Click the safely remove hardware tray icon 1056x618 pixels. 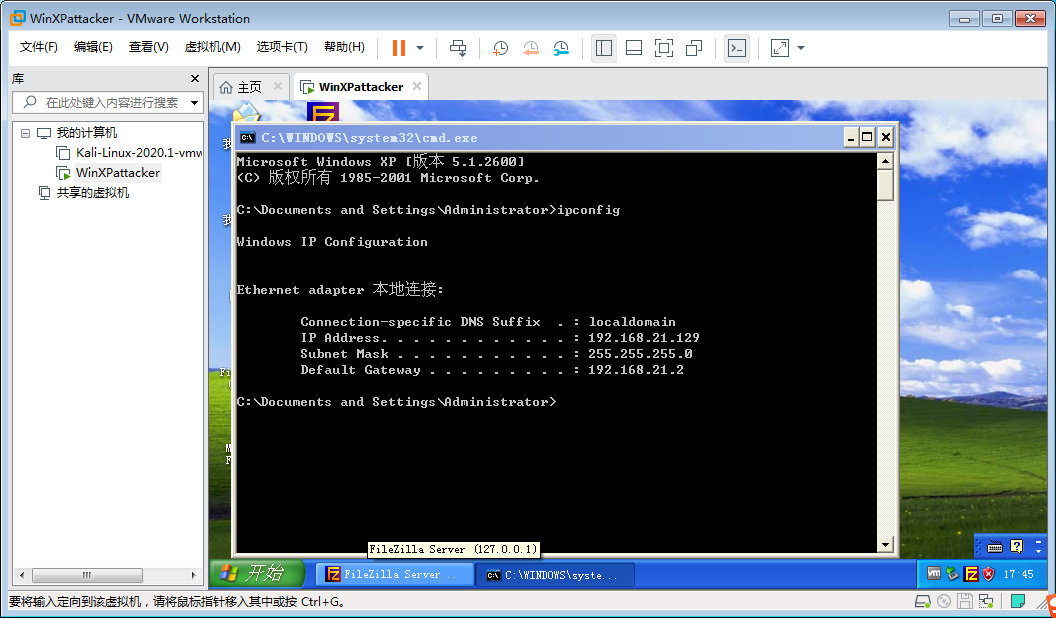click(952, 574)
